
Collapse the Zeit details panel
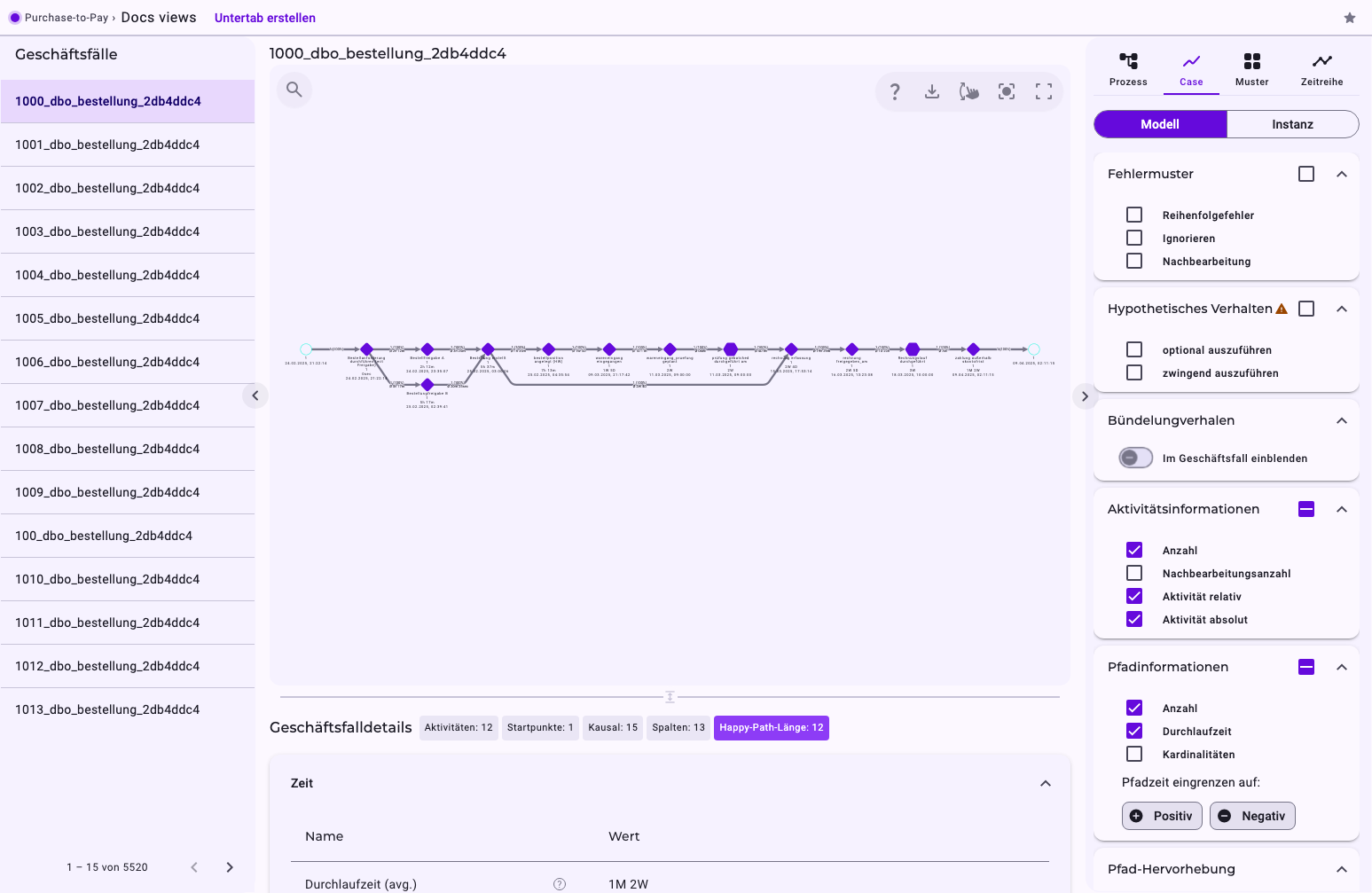click(x=1046, y=783)
